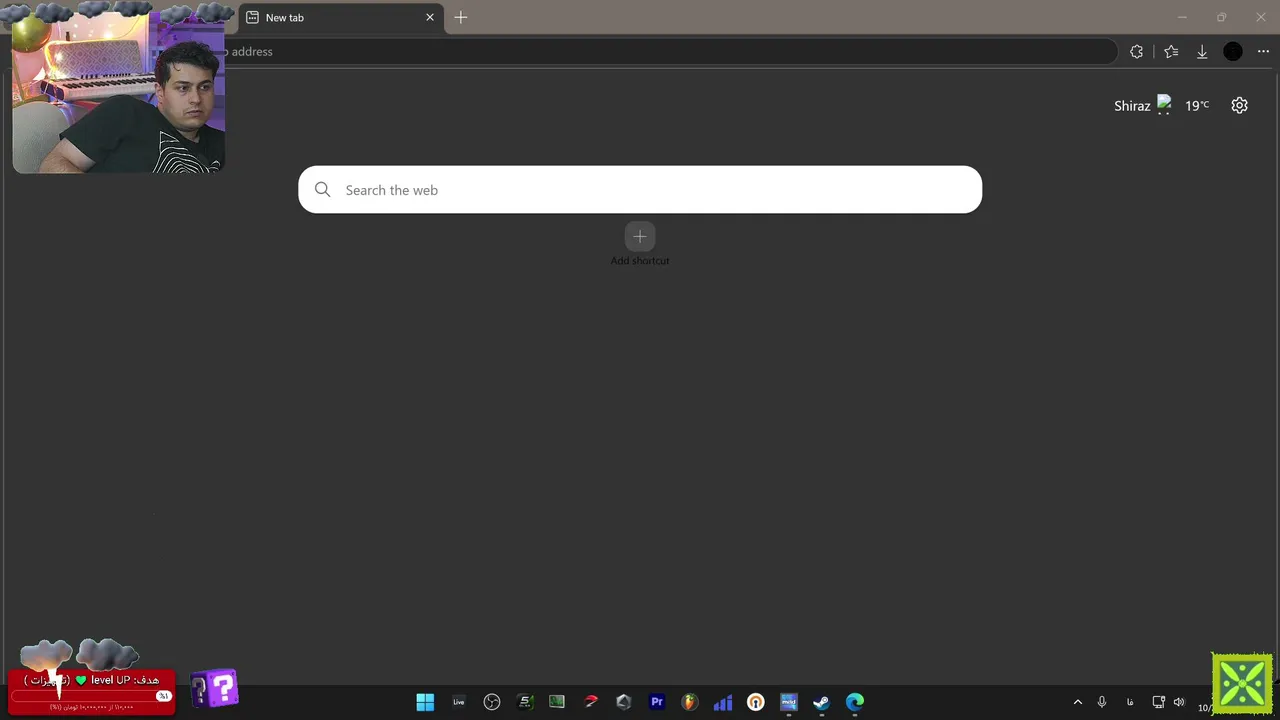Viewport: 1280px width, 720px height.
Task: Open OBS Studio from the taskbar
Action: click(492, 702)
